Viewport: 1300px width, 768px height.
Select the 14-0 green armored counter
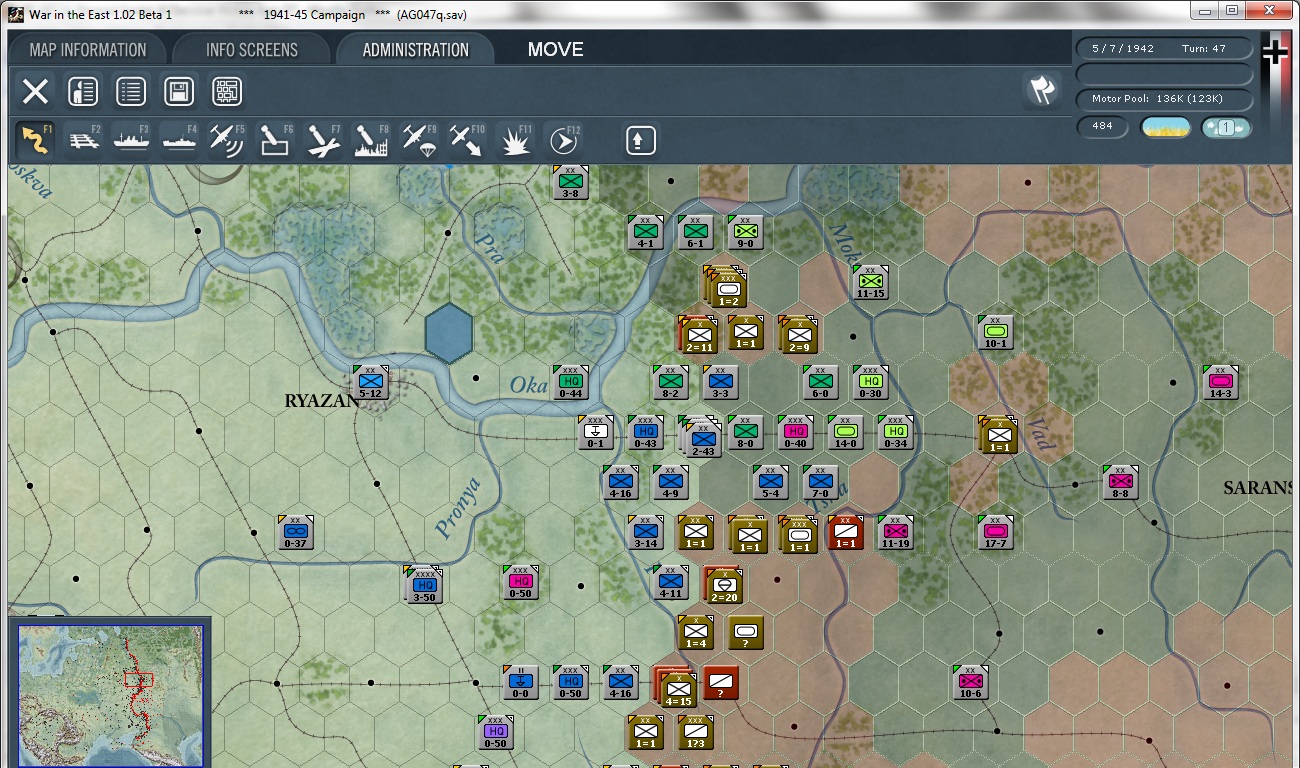(846, 432)
